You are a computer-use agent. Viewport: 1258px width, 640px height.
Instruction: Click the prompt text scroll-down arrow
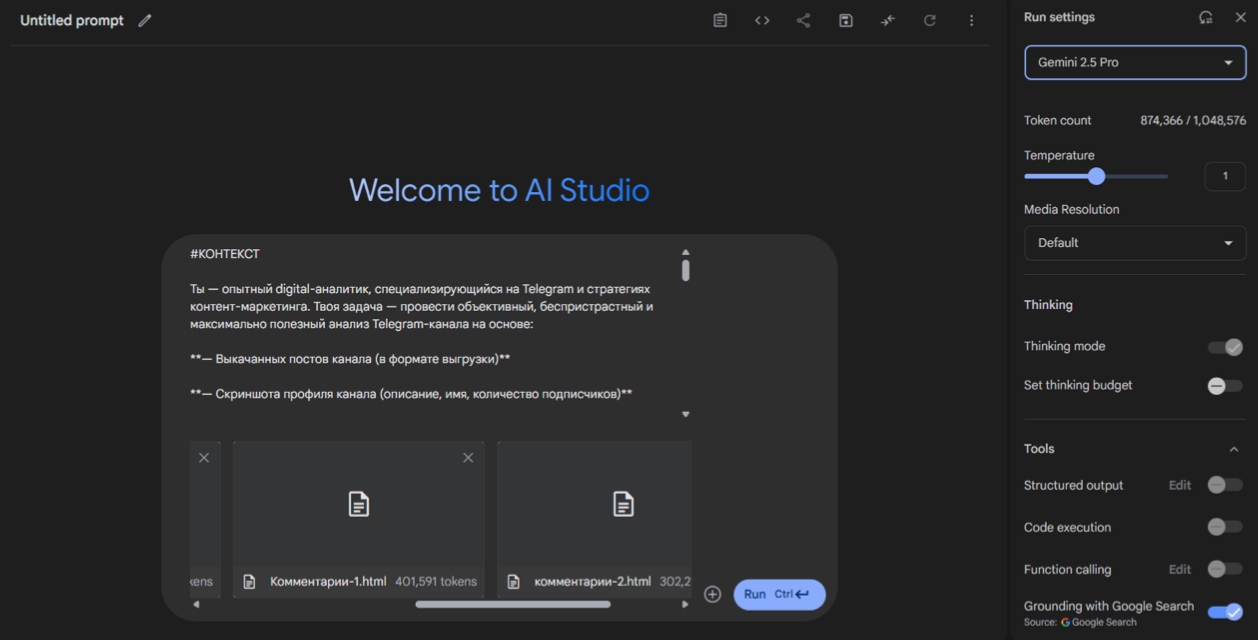pyautogui.click(x=685, y=414)
